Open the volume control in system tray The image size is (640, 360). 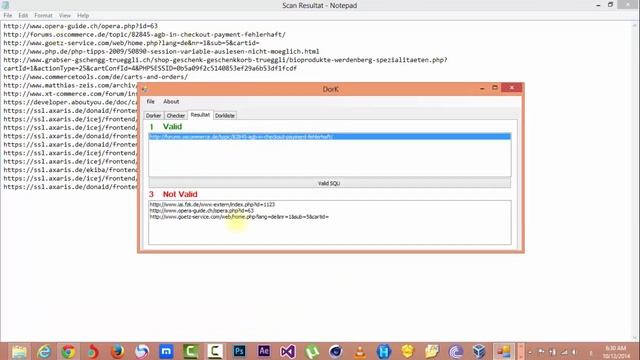coord(574,352)
